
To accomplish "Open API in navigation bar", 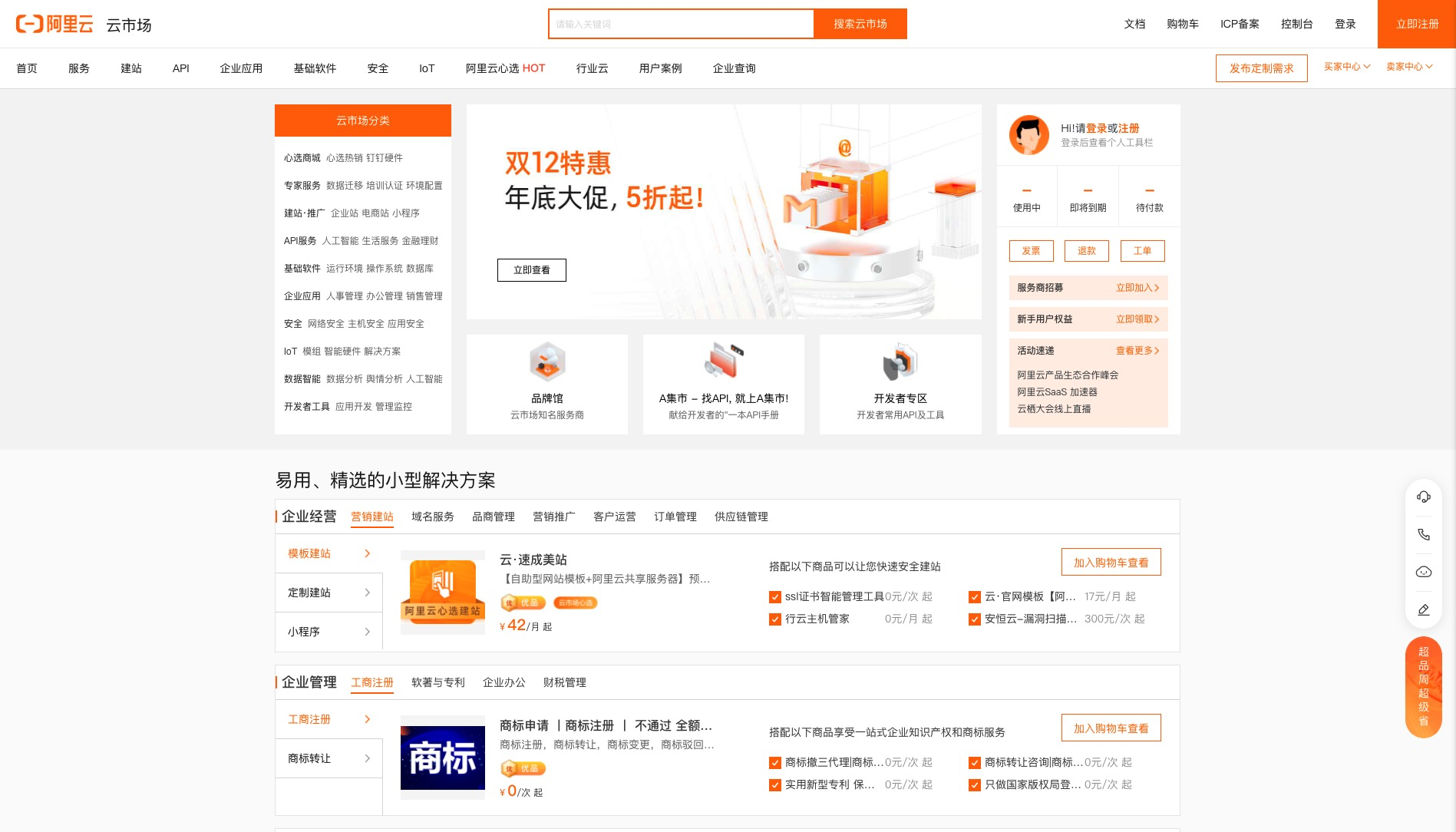I will coord(181,68).
